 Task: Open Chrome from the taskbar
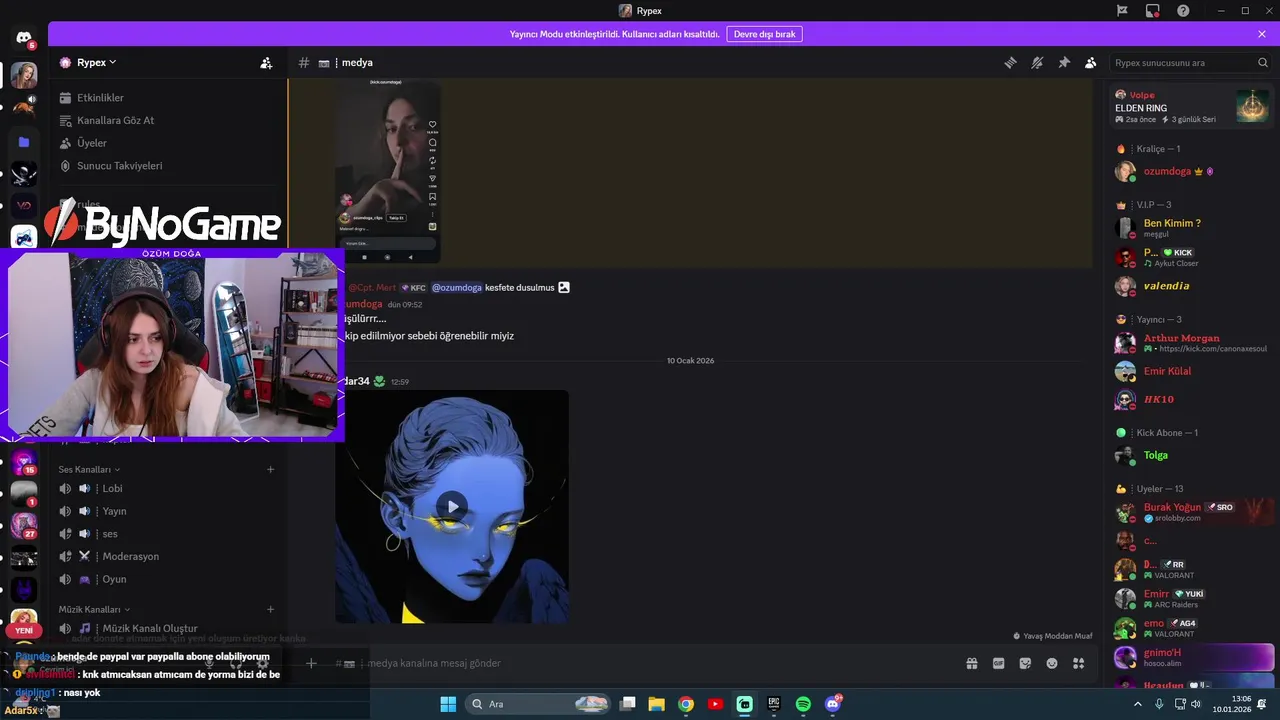click(x=686, y=704)
